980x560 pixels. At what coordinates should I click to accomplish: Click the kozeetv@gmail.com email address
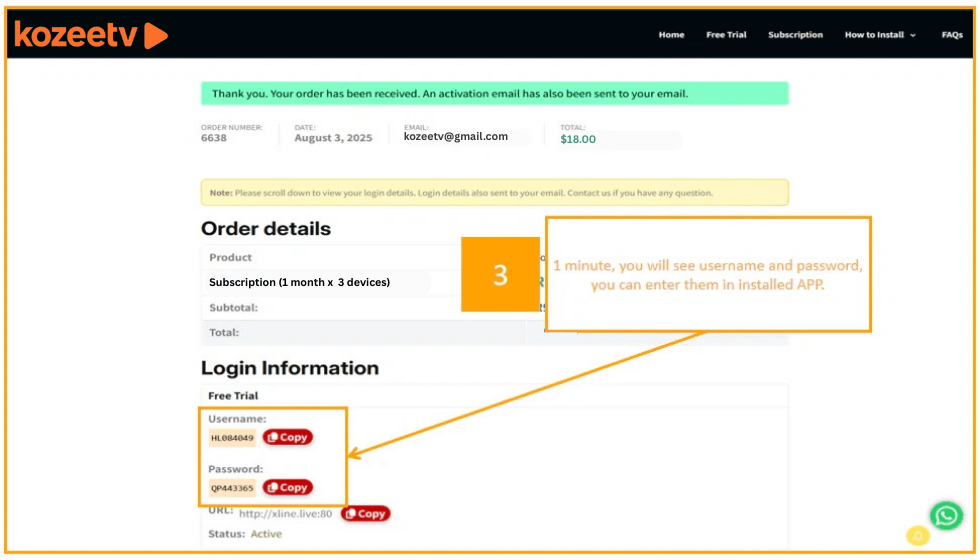click(x=455, y=137)
